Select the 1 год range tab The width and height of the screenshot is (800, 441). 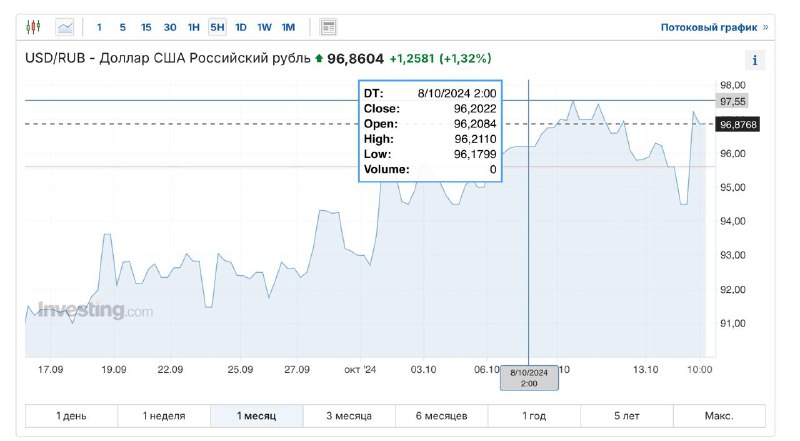tap(534, 415)
